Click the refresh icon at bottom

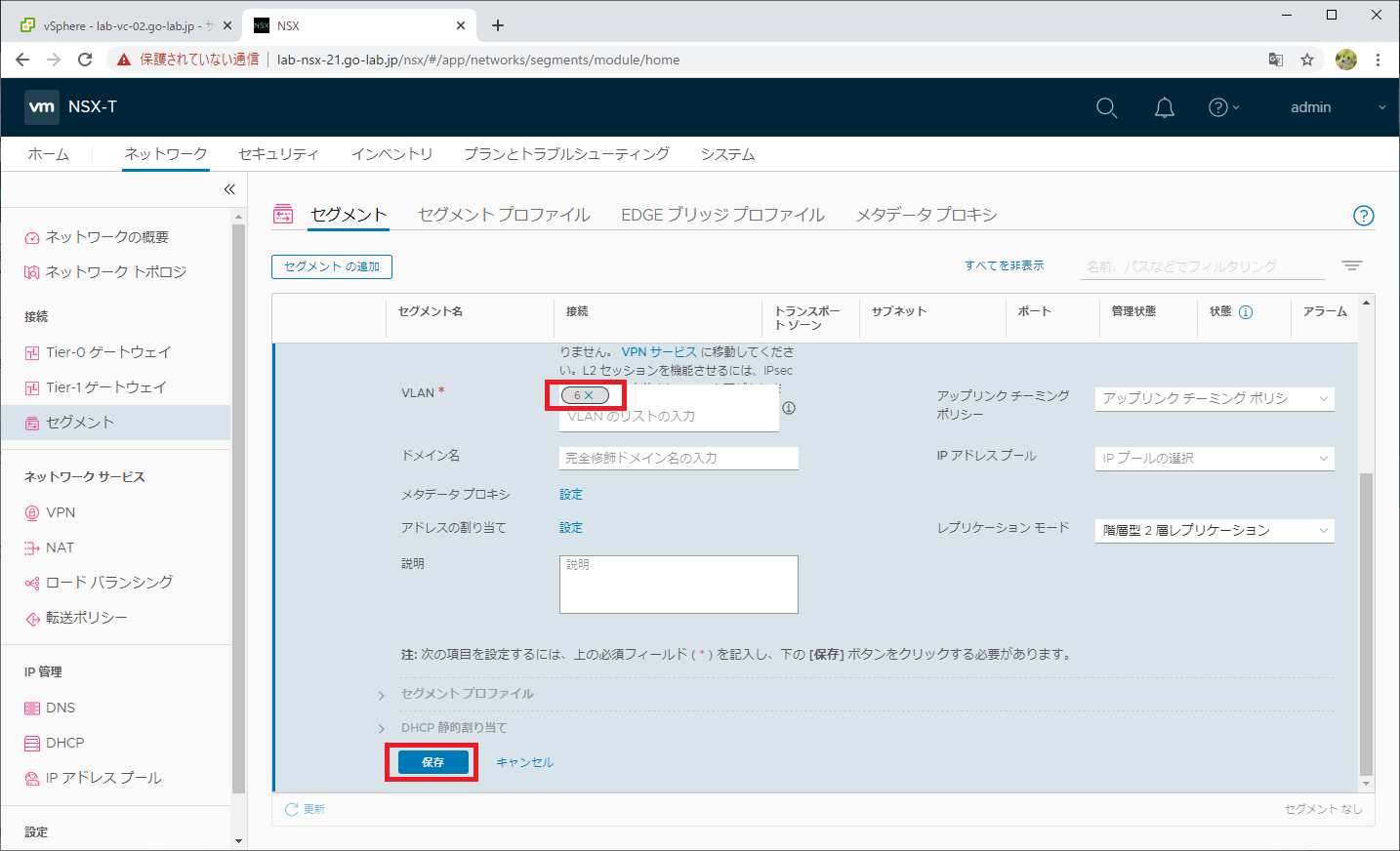click(291, 809)
